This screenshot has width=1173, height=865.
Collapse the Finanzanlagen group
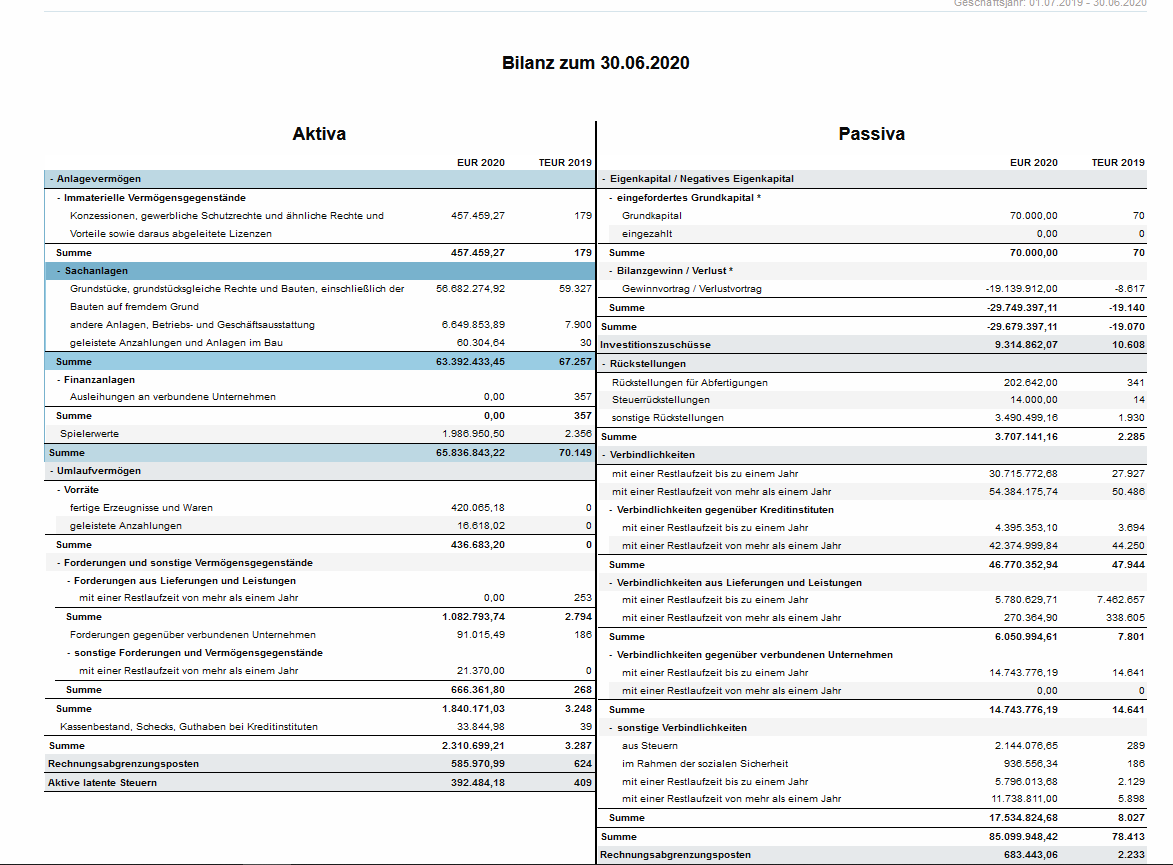tap(59, 380)
